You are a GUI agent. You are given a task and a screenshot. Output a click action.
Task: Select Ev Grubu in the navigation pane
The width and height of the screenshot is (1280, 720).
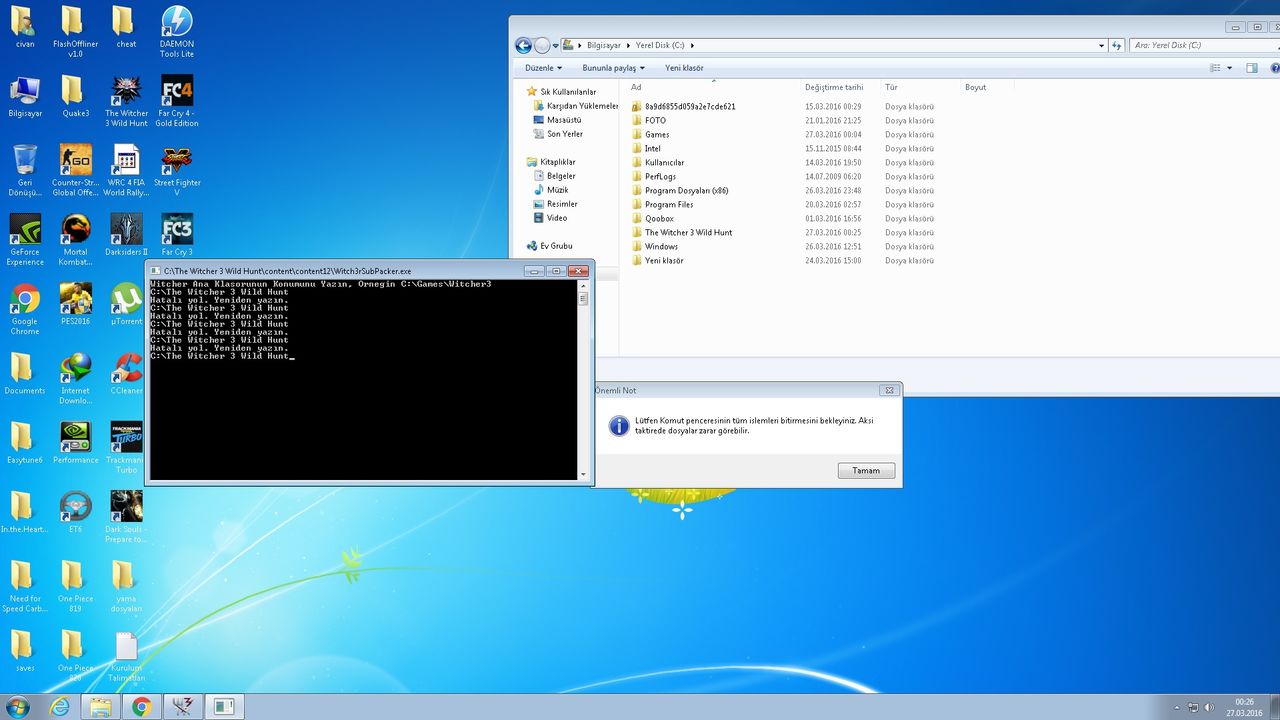pyautogui.click(x=556, y=245)
